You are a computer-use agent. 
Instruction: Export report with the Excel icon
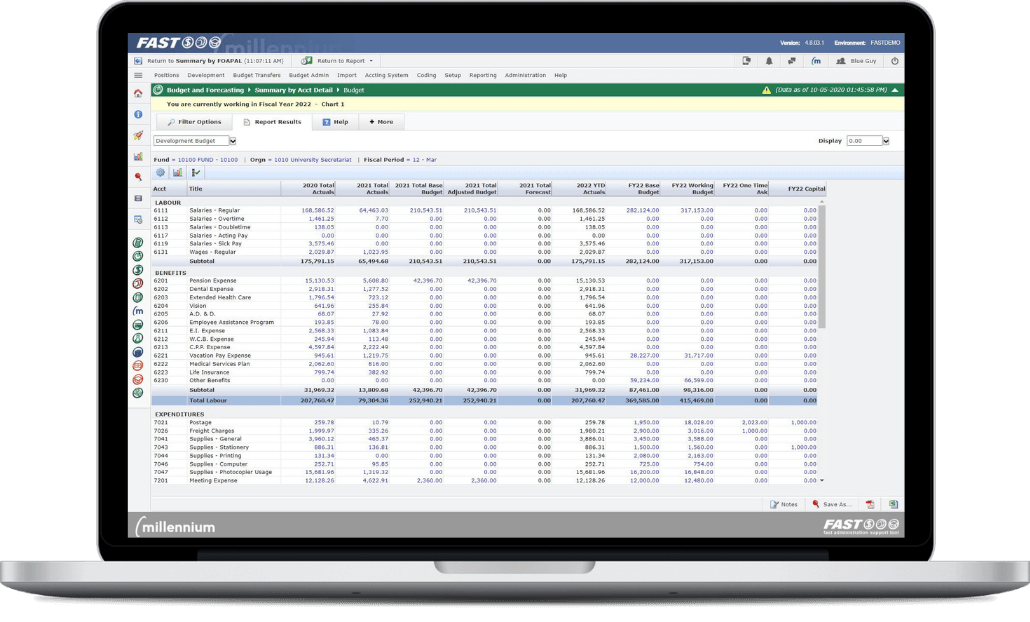893,504
